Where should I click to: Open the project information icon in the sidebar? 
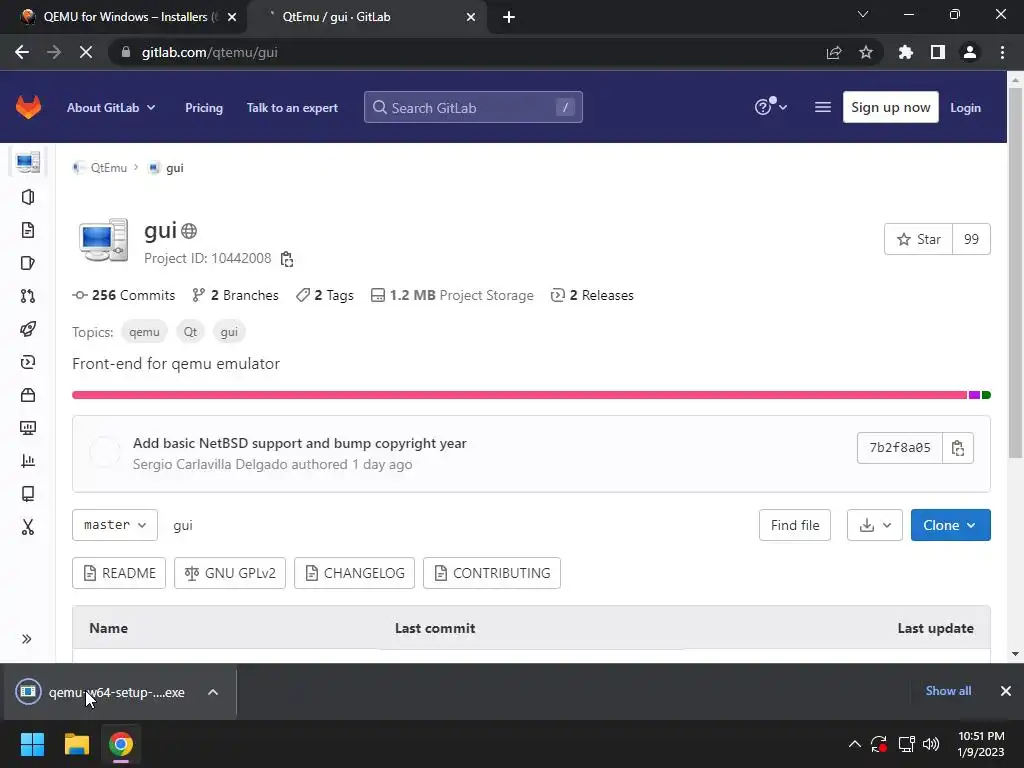pyautogui.click(x=27, y=197)
